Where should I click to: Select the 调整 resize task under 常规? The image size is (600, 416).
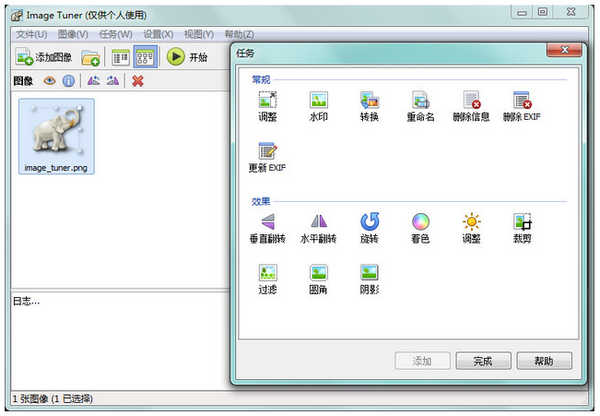click(267, 106)
